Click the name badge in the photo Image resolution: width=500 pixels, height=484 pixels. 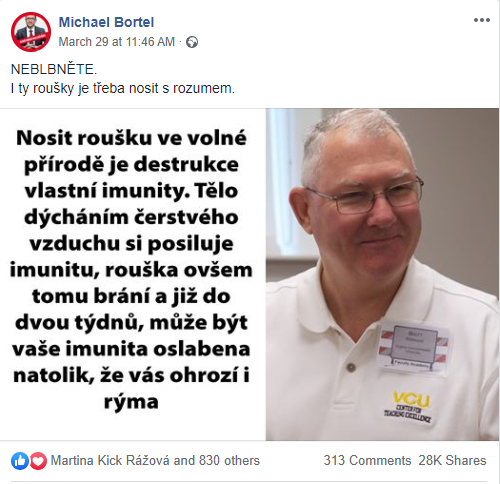(412, 347)
